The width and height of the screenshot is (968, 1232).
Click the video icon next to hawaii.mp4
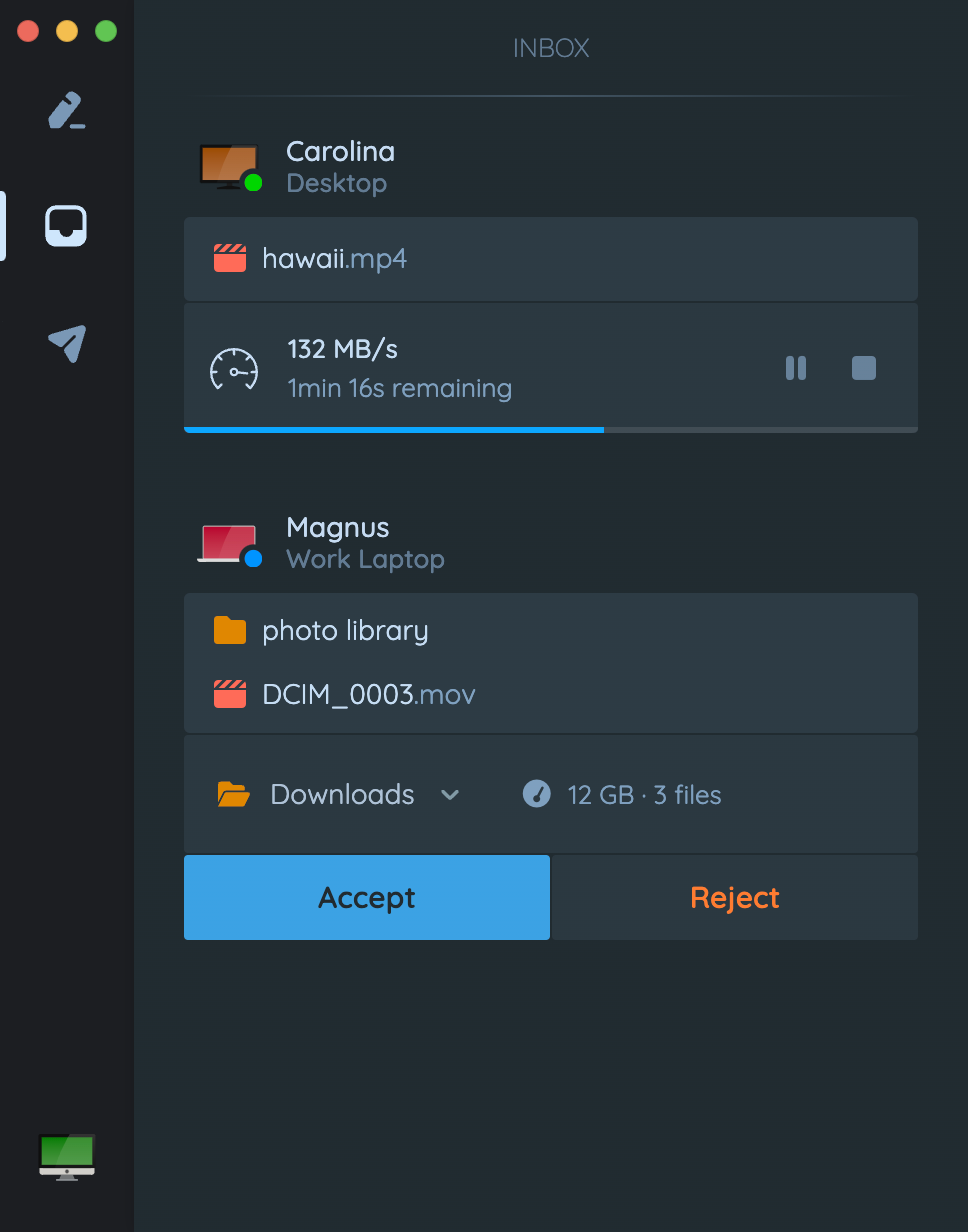coord(229,257)
